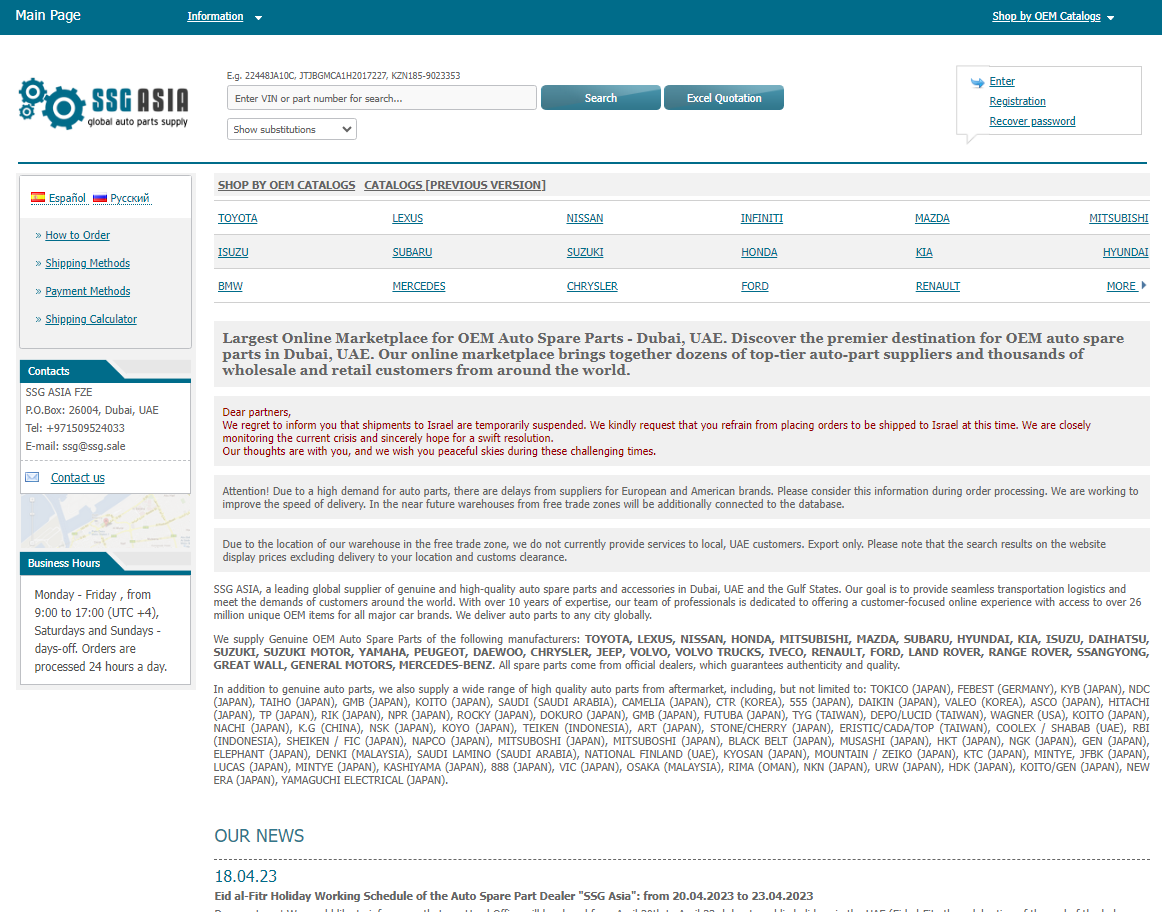Click the 18.04.23 news date
1162x912 pixels.
click(x=245, y=876)
